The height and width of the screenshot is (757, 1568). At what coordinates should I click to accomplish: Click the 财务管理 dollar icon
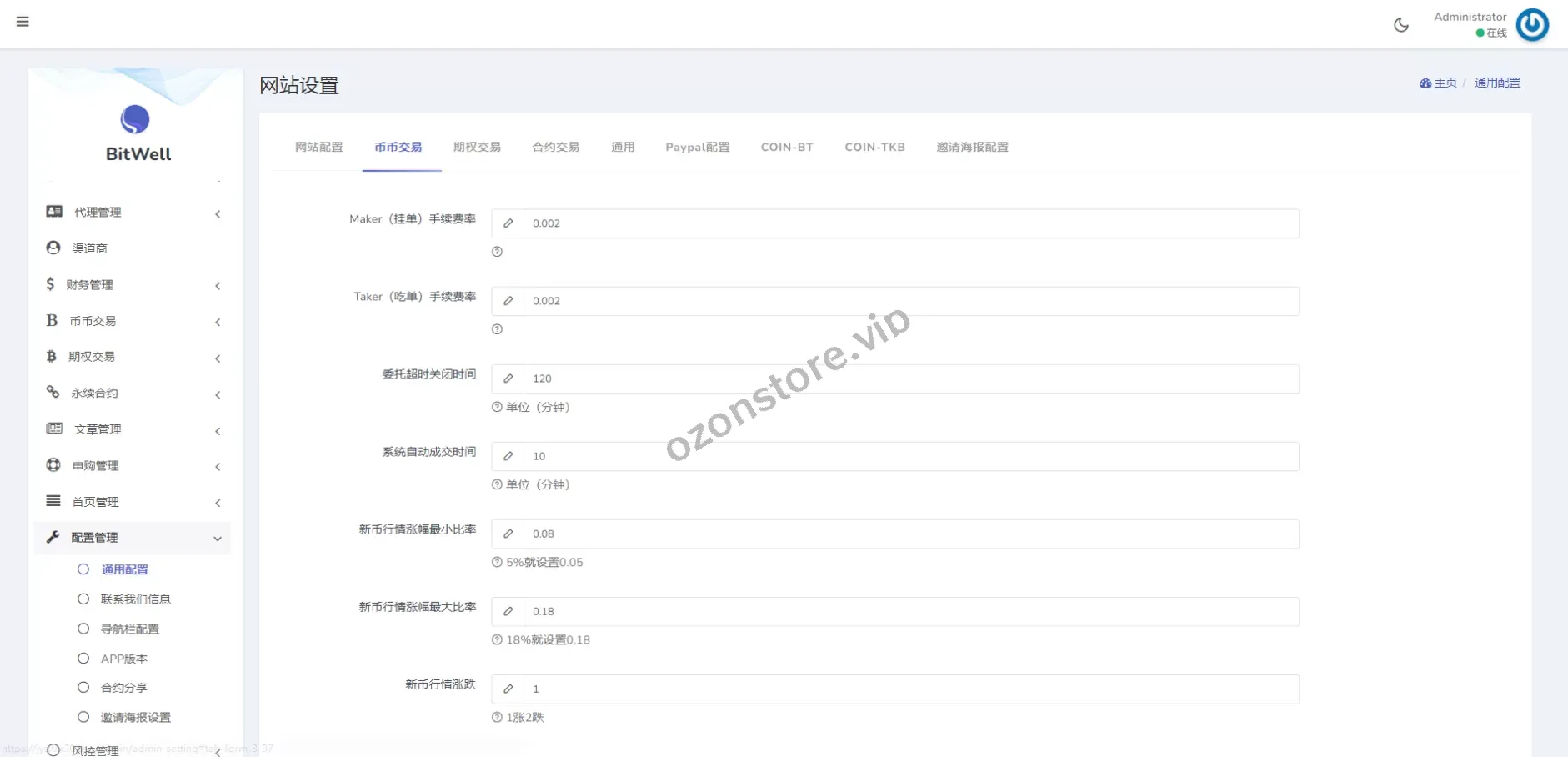50,284
